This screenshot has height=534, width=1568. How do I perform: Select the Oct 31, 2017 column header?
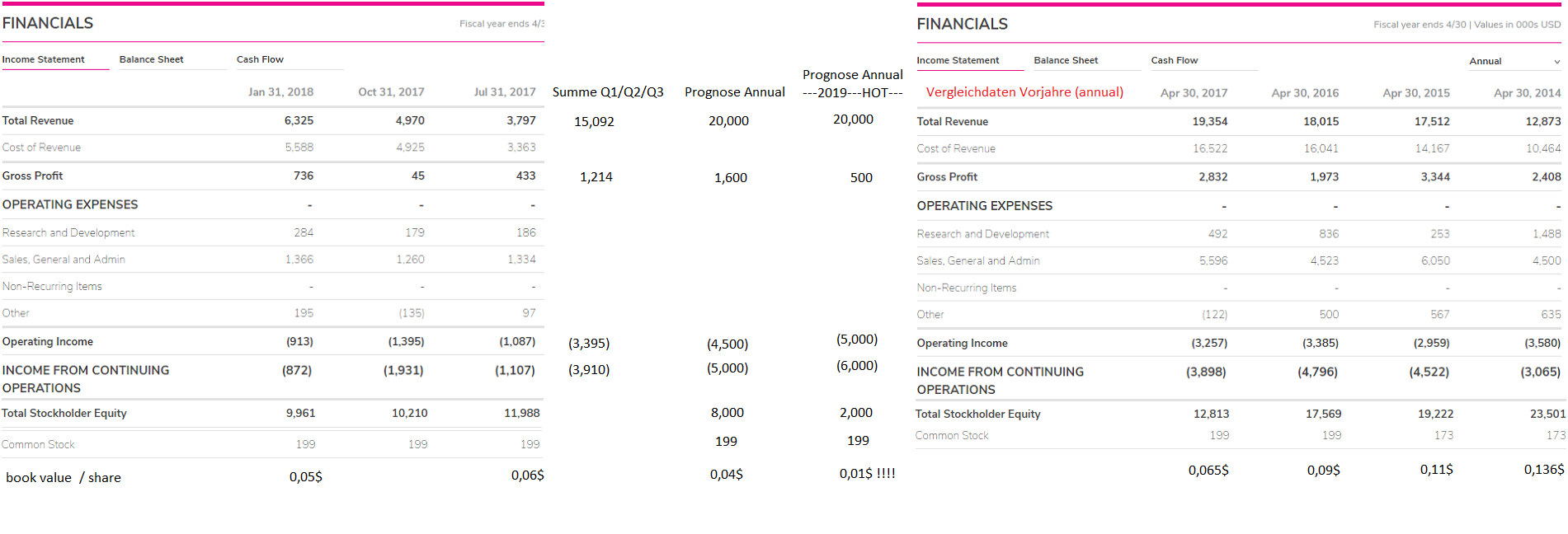pyautogui.click(x=391, y=91)
